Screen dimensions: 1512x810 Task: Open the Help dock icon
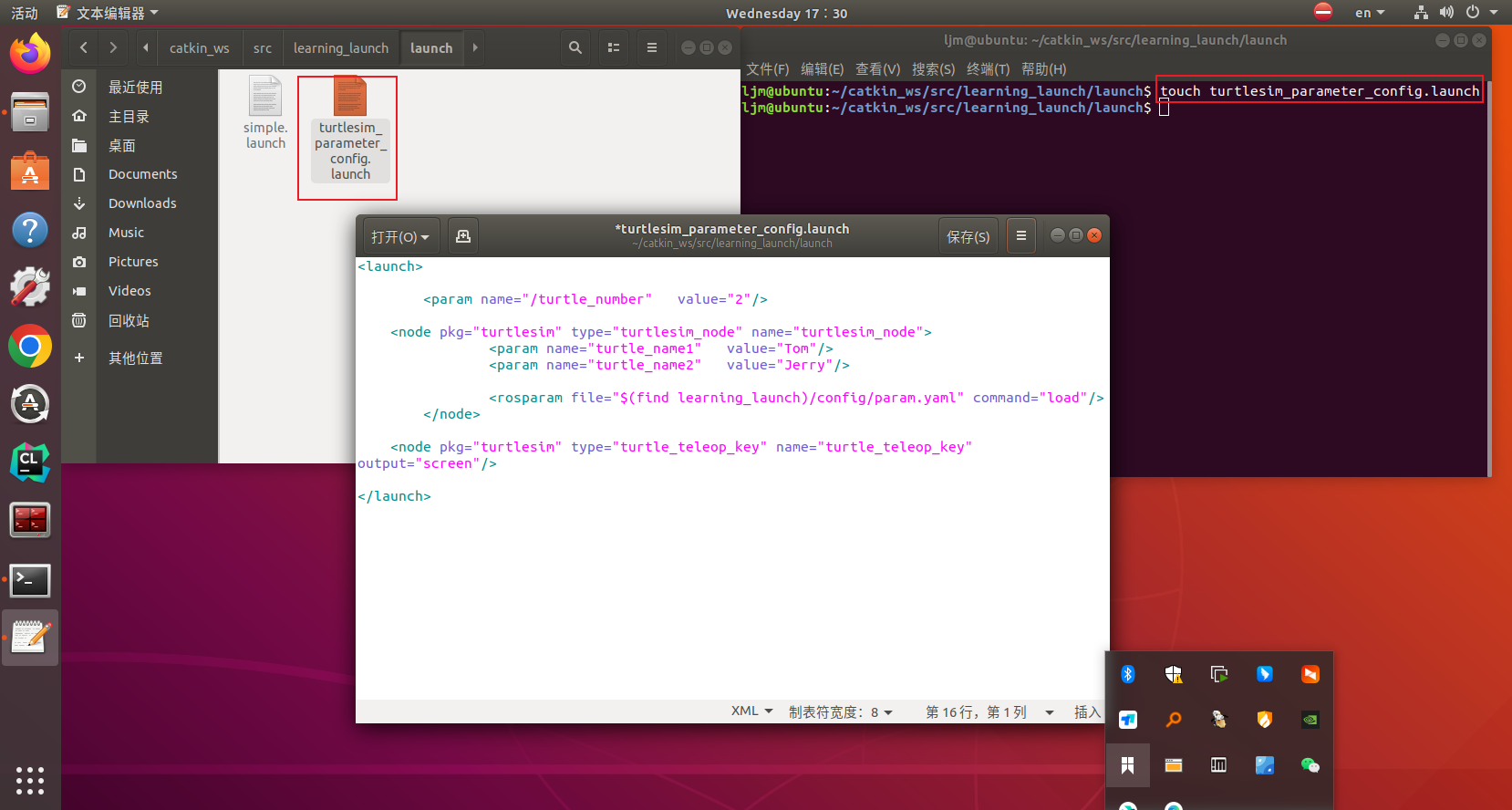pos(30,229)
